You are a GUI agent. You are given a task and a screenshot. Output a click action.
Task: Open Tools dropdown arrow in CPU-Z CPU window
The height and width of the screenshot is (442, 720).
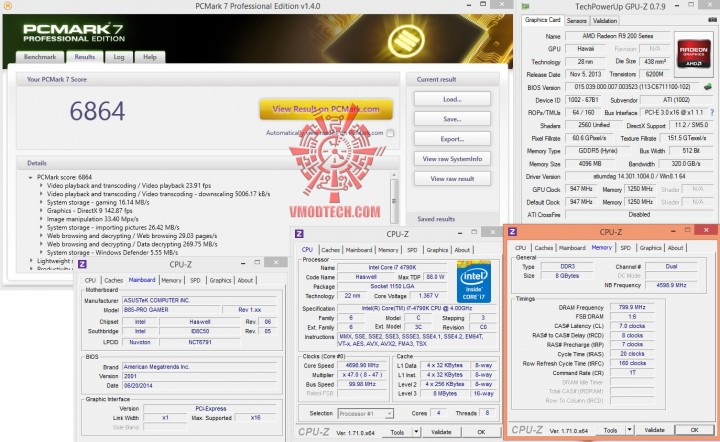[416, 432]
